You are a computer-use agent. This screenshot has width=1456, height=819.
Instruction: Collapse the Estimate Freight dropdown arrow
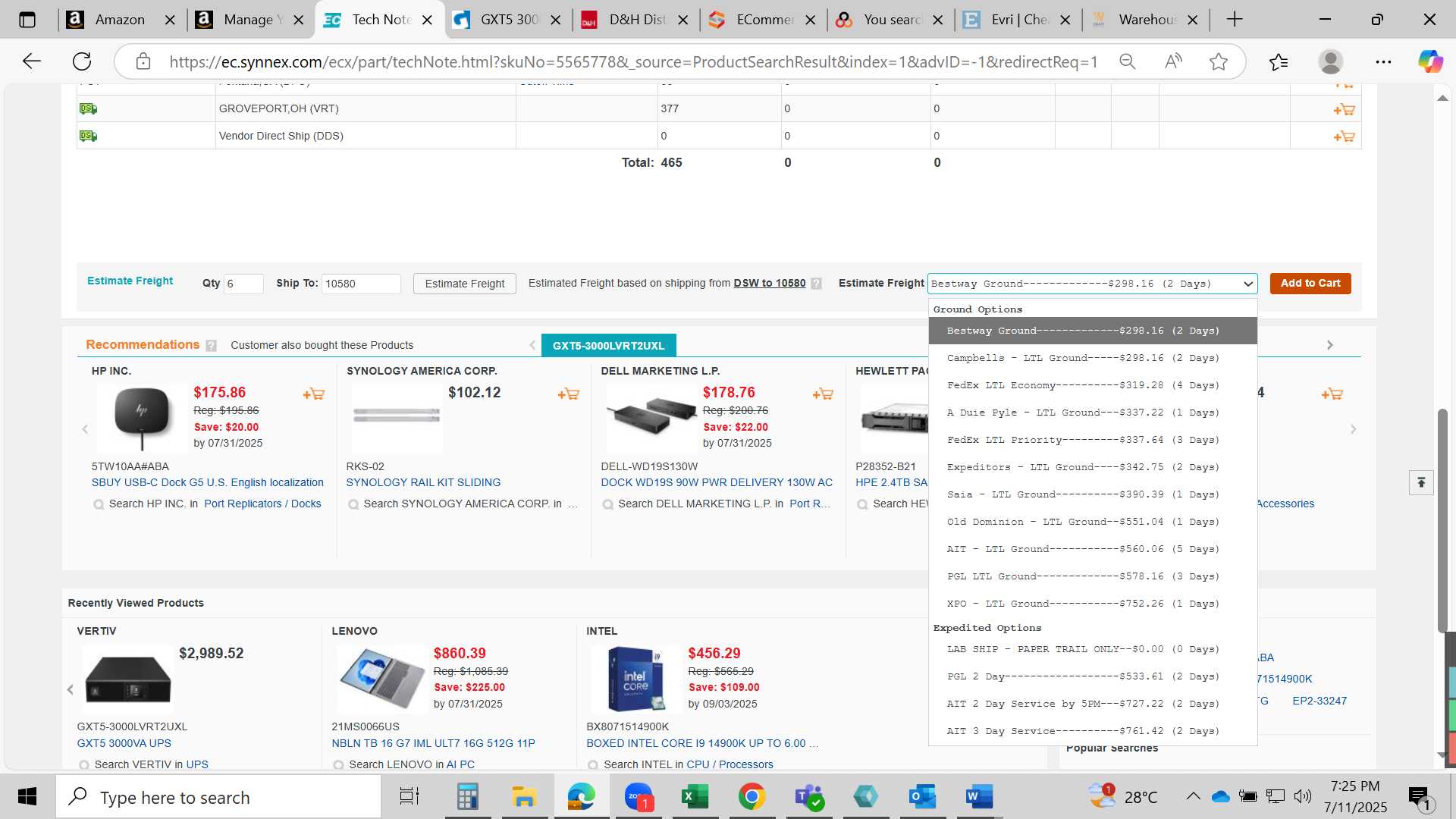(1247, 284)
